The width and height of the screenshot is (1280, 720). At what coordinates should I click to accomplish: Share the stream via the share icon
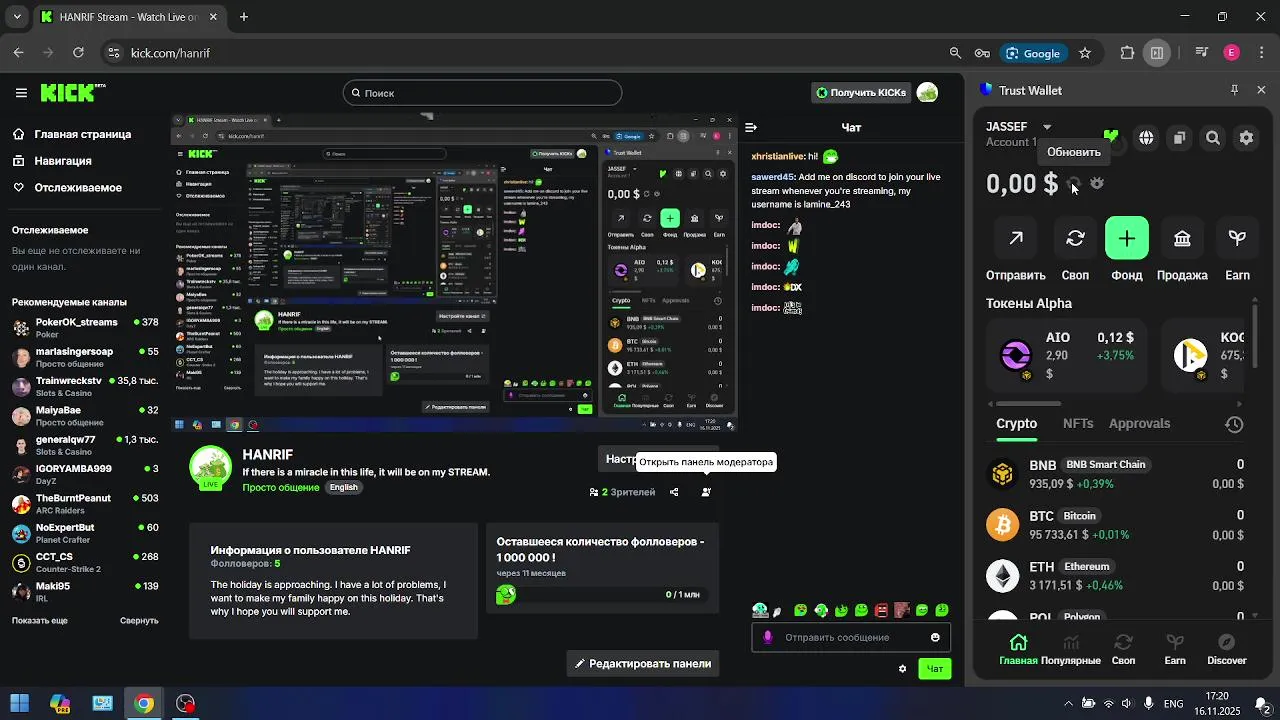click(674, 492)
